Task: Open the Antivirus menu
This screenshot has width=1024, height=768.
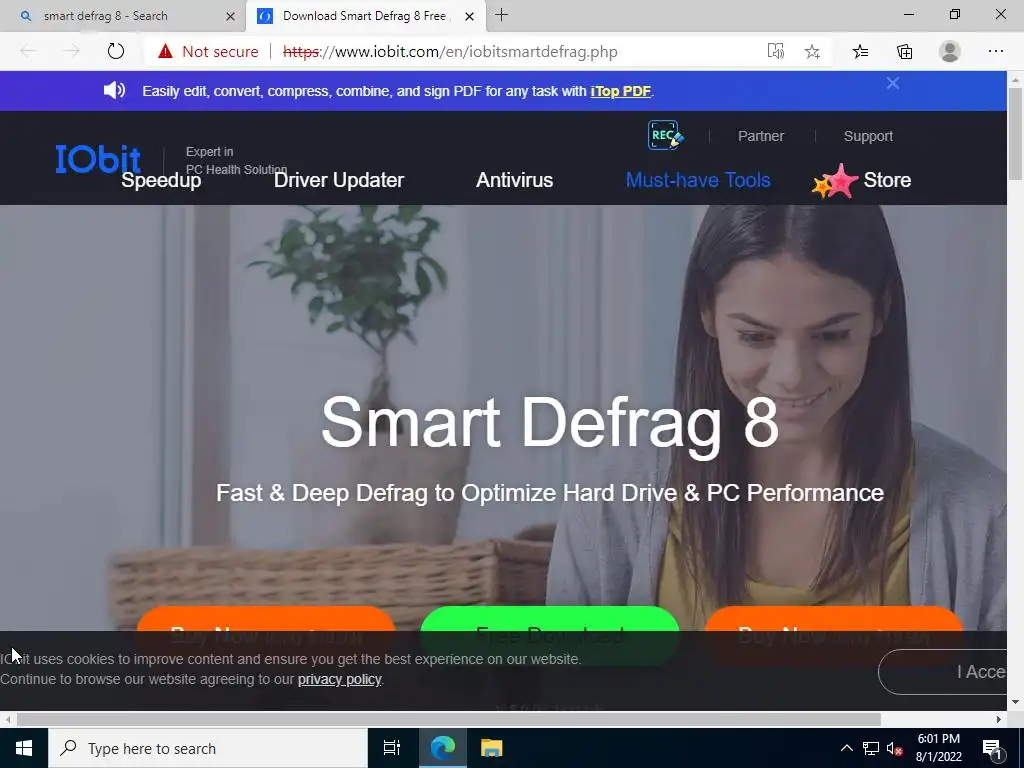Action: tap(515, 180)
